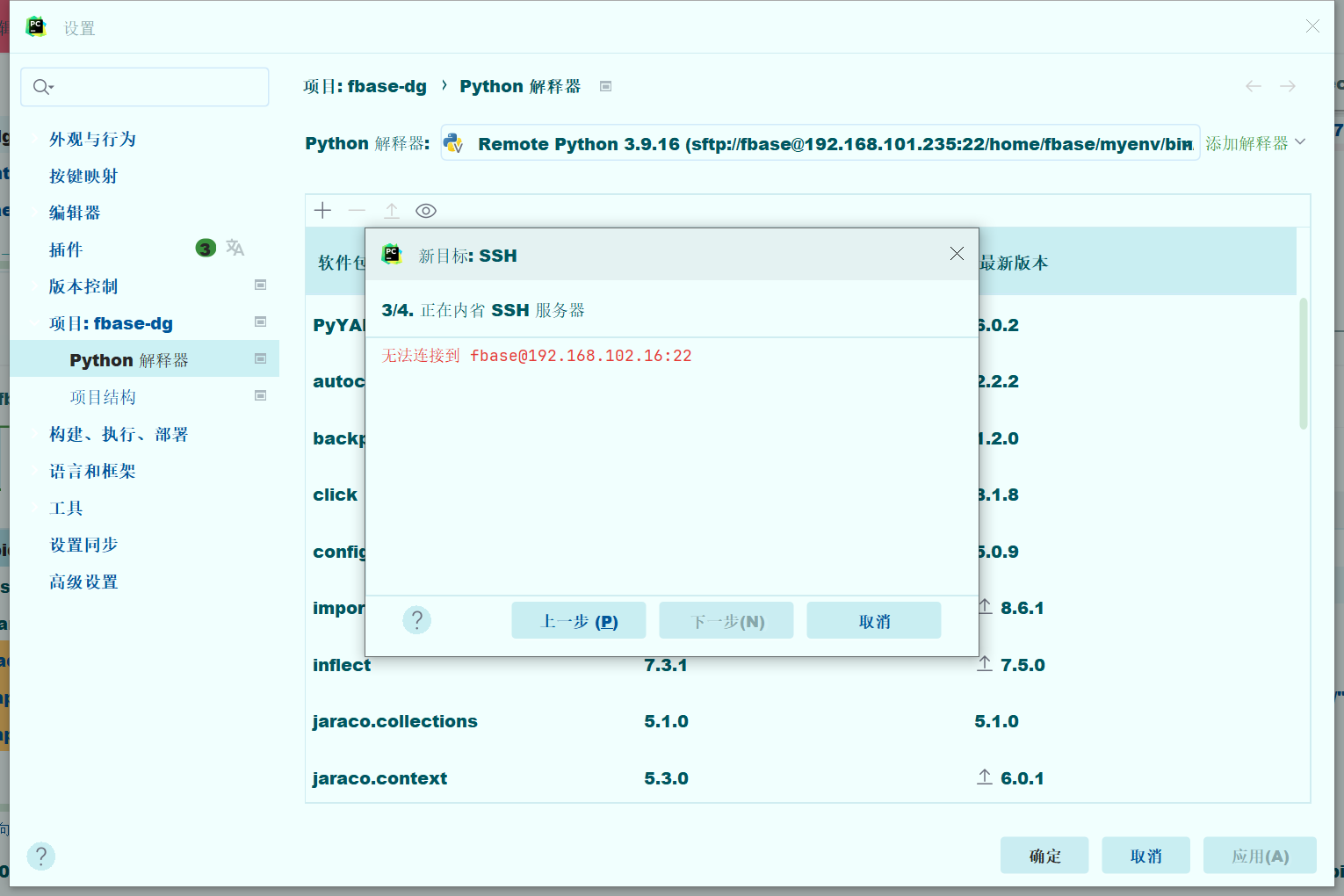Click installed version 5.3.0 of jaraco.context
Screen dimensions: 1344x896
coord(666,778)
